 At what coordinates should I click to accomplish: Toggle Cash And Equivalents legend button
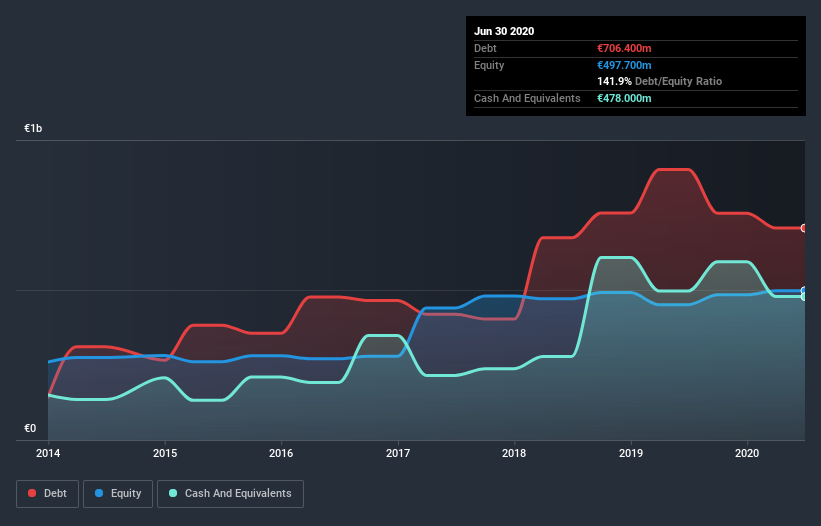[230, 494]
